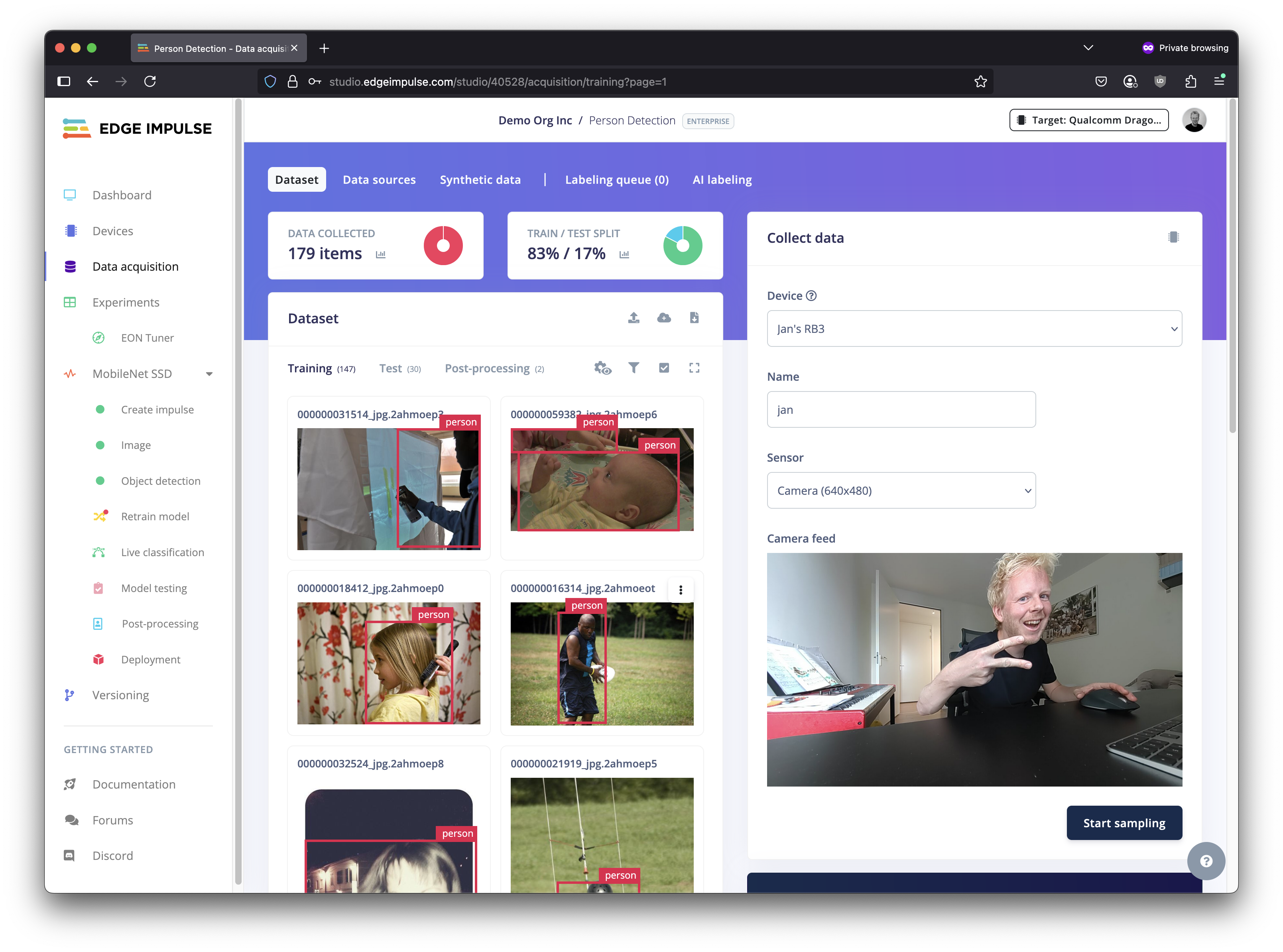The width and height of the screenshot is (1283, 952).
Task: Click the Name input field containing jan
Action: pos(901,410)
